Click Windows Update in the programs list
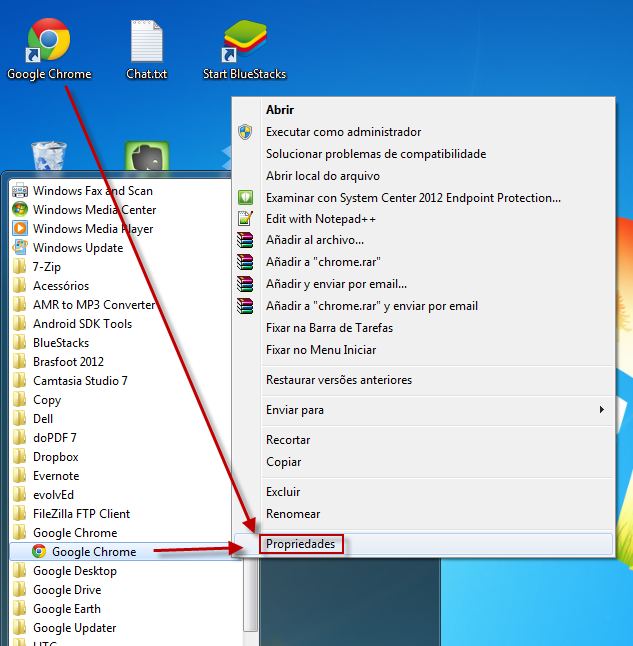633x646 pixels. pos(78,248)
